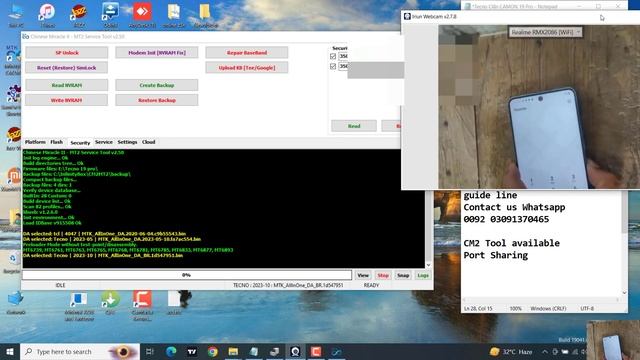Click the first IMEI input field
Viewport: 640px width, 360px height.
[343, 56]
